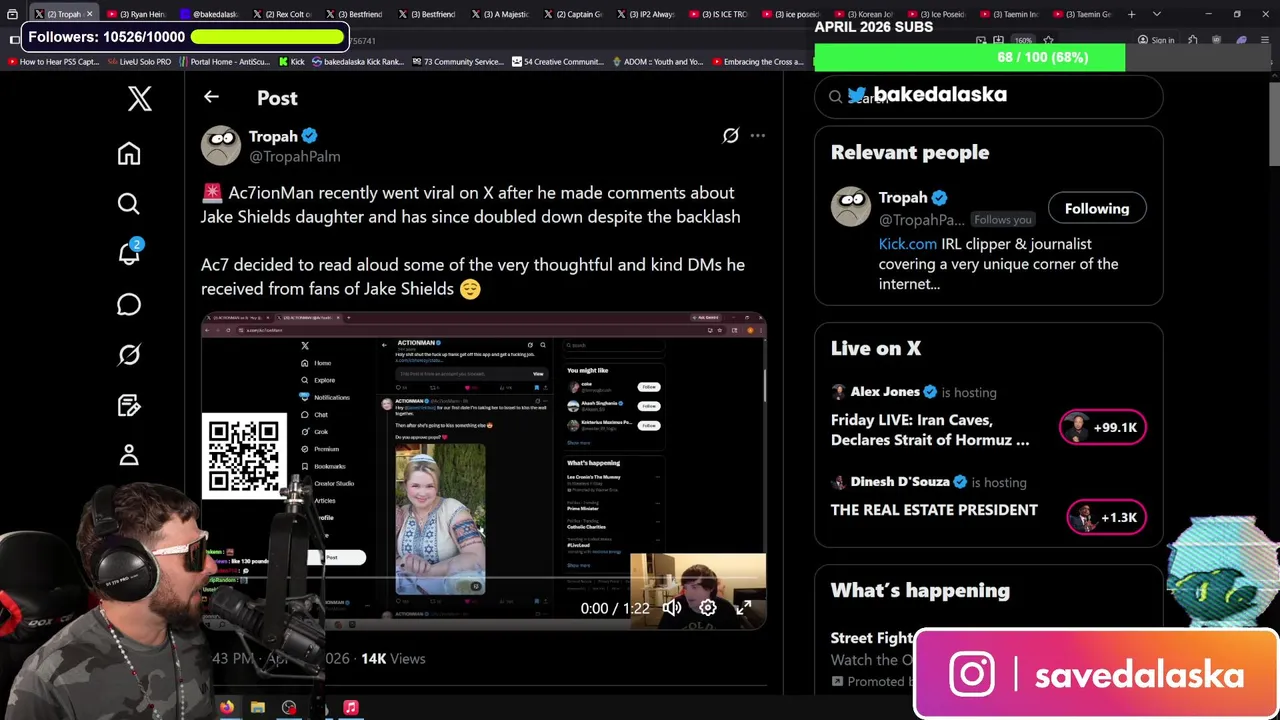Open Alex Jones live space title

[x=930, y=430]
